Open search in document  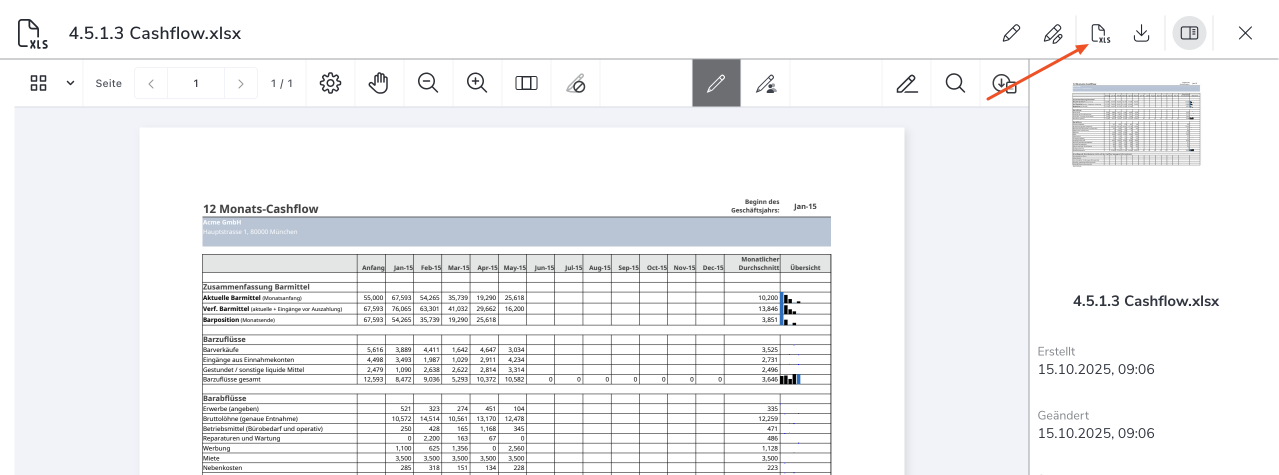pyautogui.click(x=955, y=83)
